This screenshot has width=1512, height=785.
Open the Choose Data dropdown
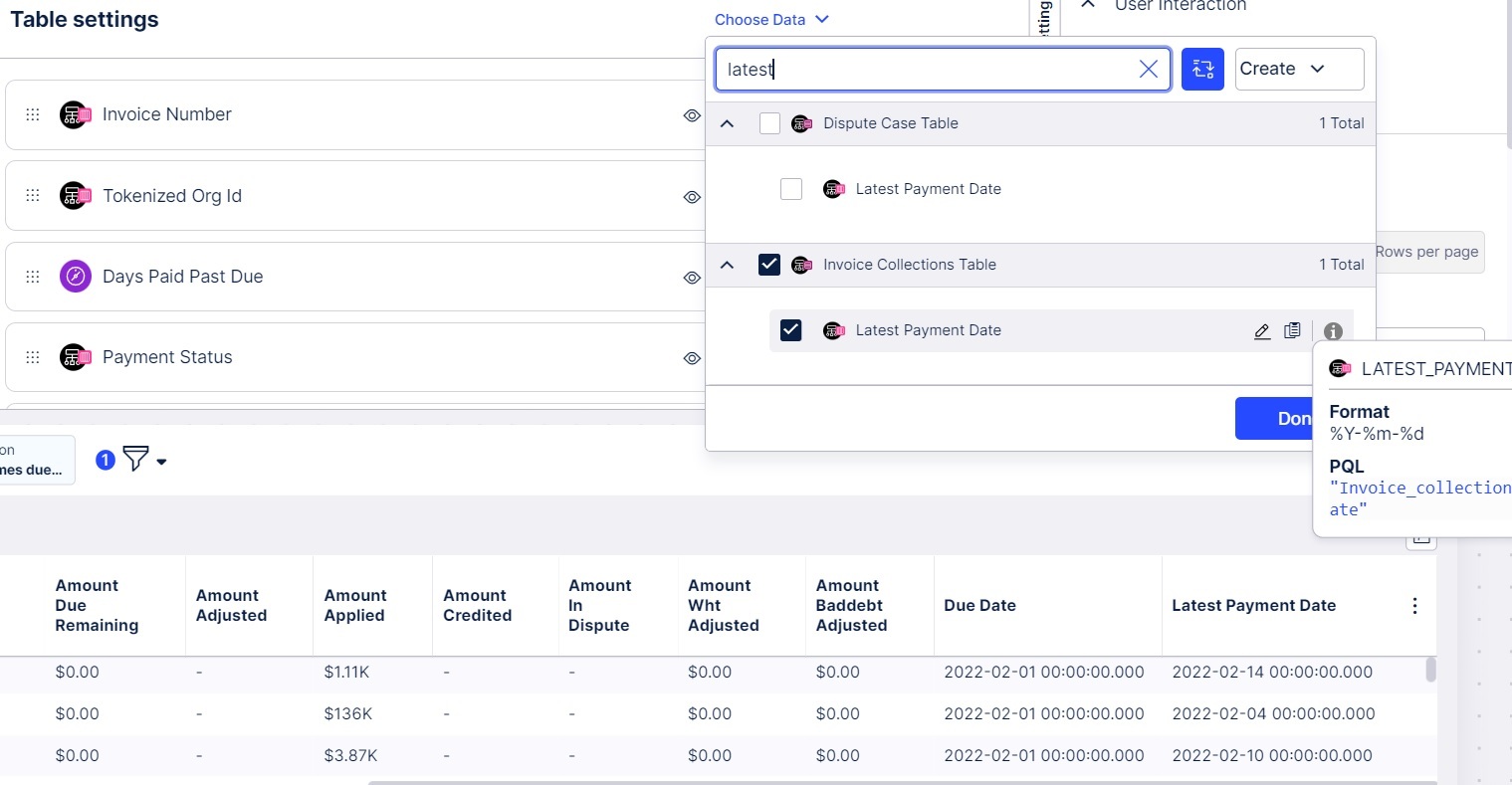(x=771, y=19)
